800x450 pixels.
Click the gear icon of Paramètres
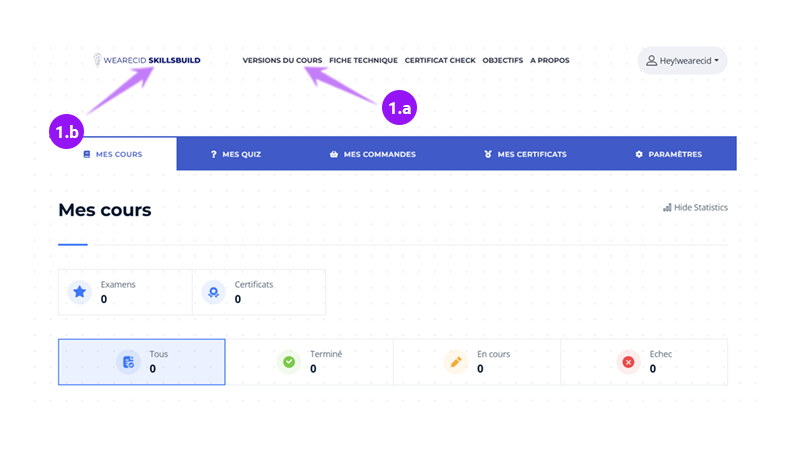tap(639, 154)
